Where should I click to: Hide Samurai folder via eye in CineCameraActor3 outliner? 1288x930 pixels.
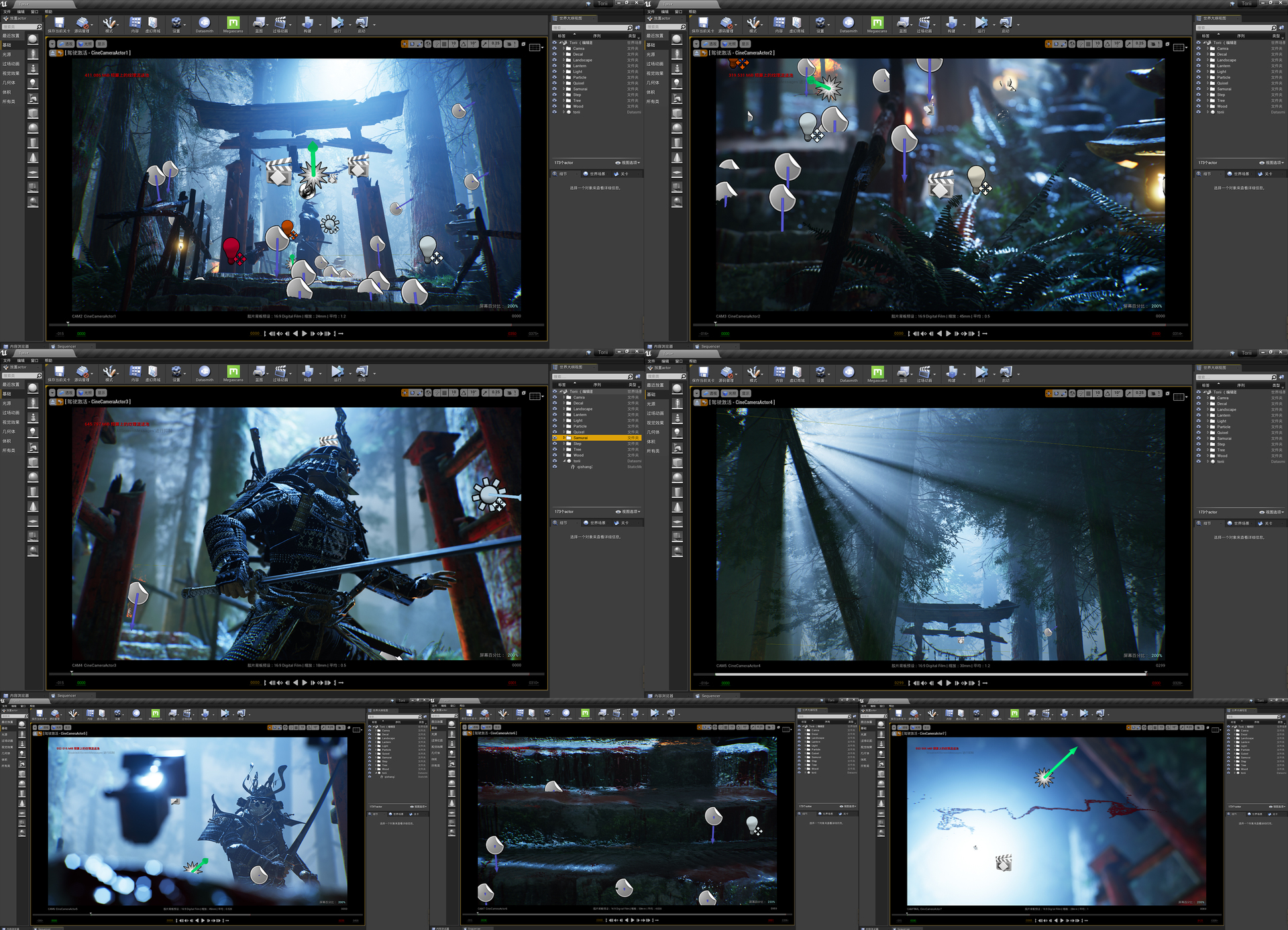555,438
